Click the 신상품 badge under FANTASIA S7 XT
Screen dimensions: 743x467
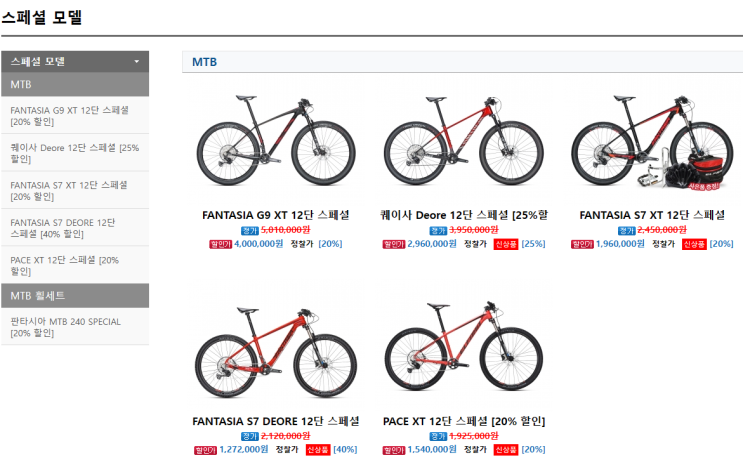coord(694,244)
